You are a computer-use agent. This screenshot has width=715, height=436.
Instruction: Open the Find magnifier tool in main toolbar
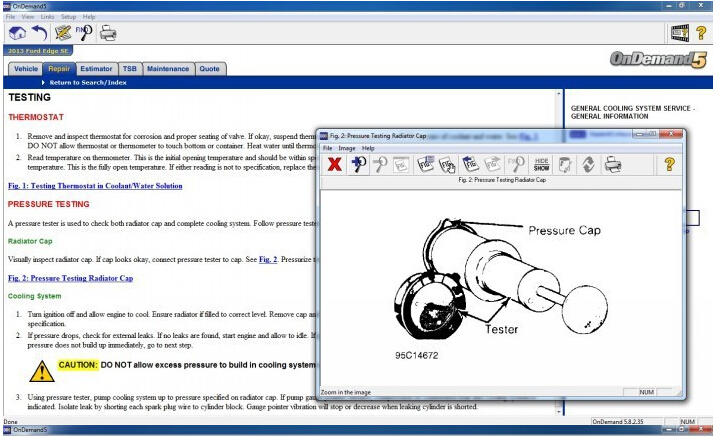click(x=84, y=33)
